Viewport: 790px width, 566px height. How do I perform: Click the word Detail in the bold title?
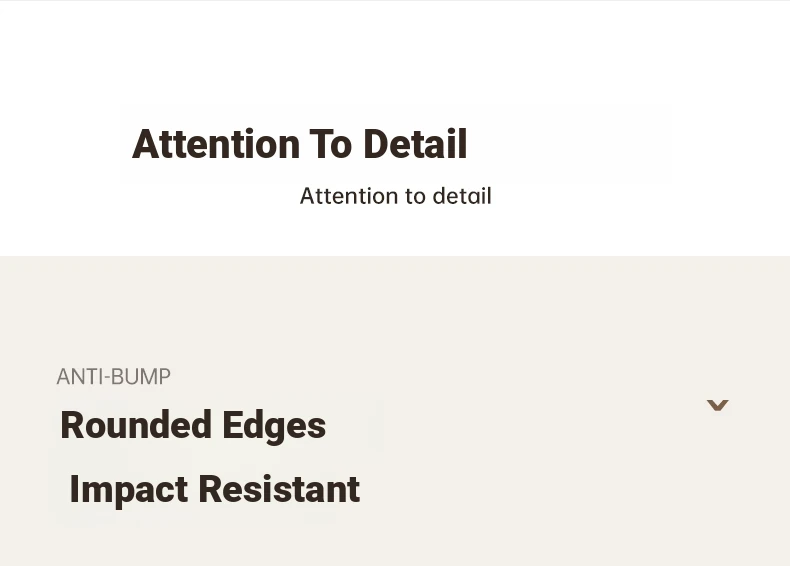pos(415,144)
